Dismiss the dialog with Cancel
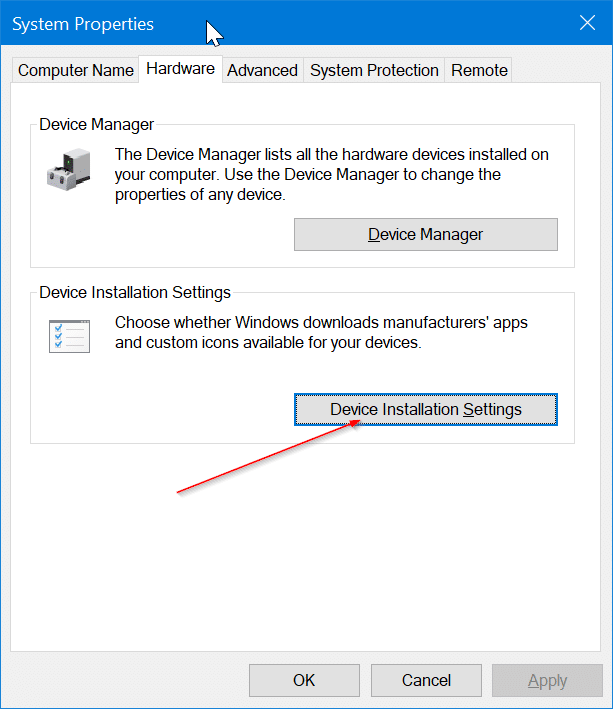The width and height of the screenshot is (613, 709). click(426, 680)
